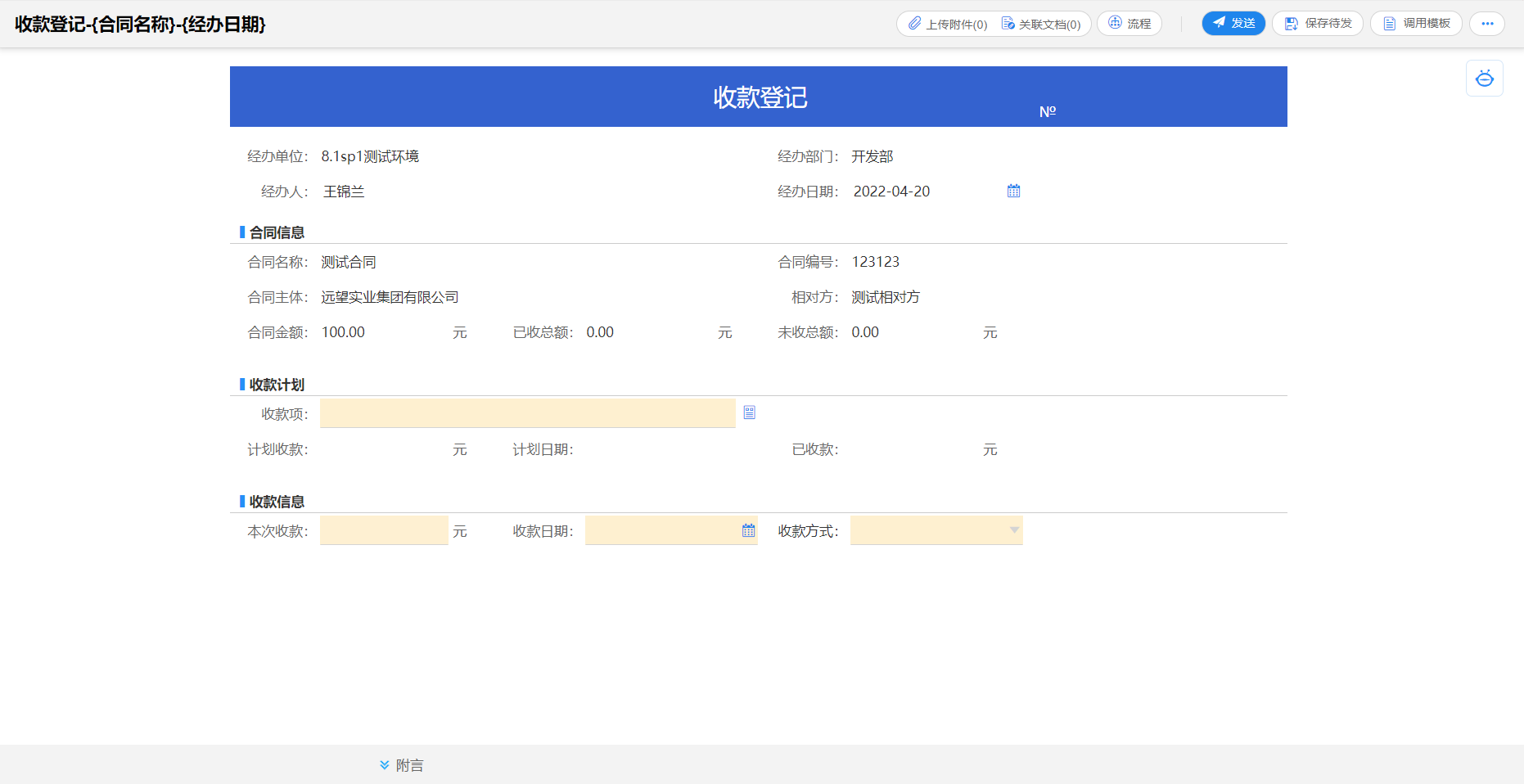Click the 已收总额 value 0.00
Image resolution: width=1524 pixels, height=784 pixels.
point(600,332)
